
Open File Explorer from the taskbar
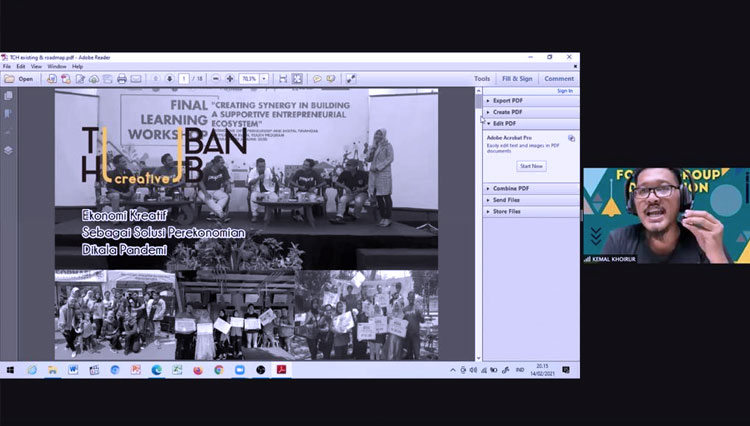pyautogui.click(x=52, y=370)
